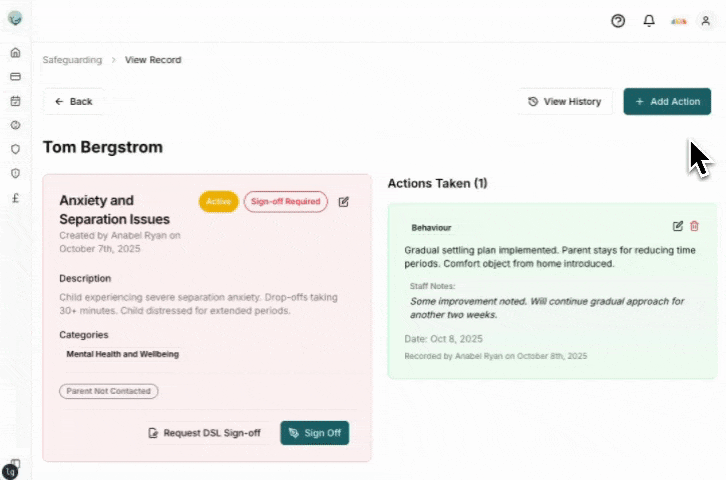Open the pound sign finance icon

(15, 197)
